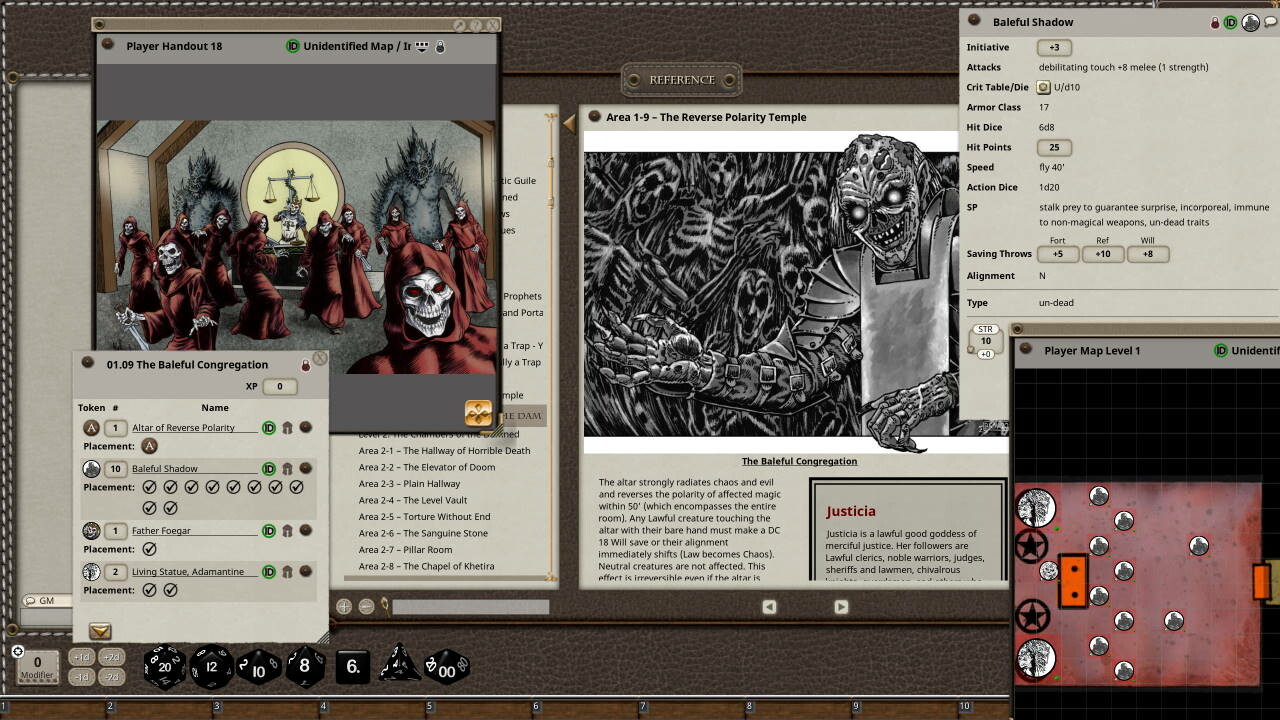Open Area 2-3 – Plain Hallway entry
Viewport: 1280px width, 720px height.
(409, 484)
